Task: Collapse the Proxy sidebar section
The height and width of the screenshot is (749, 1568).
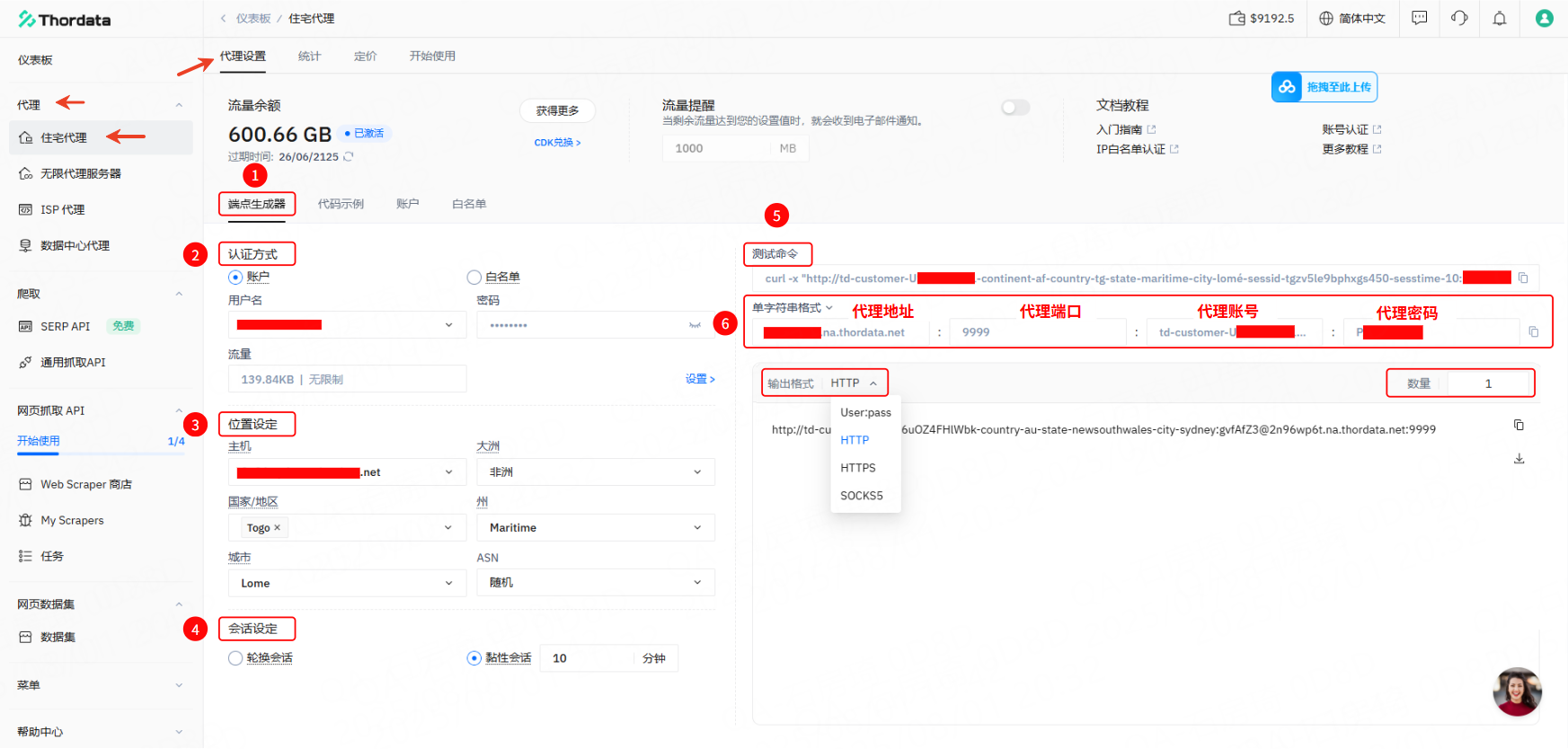Action: (179, 105)
